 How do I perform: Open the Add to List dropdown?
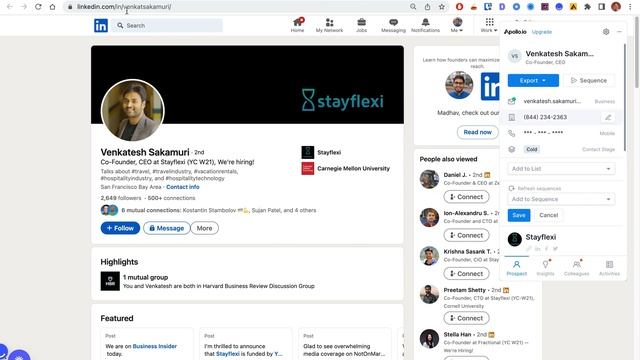point(561,169)
